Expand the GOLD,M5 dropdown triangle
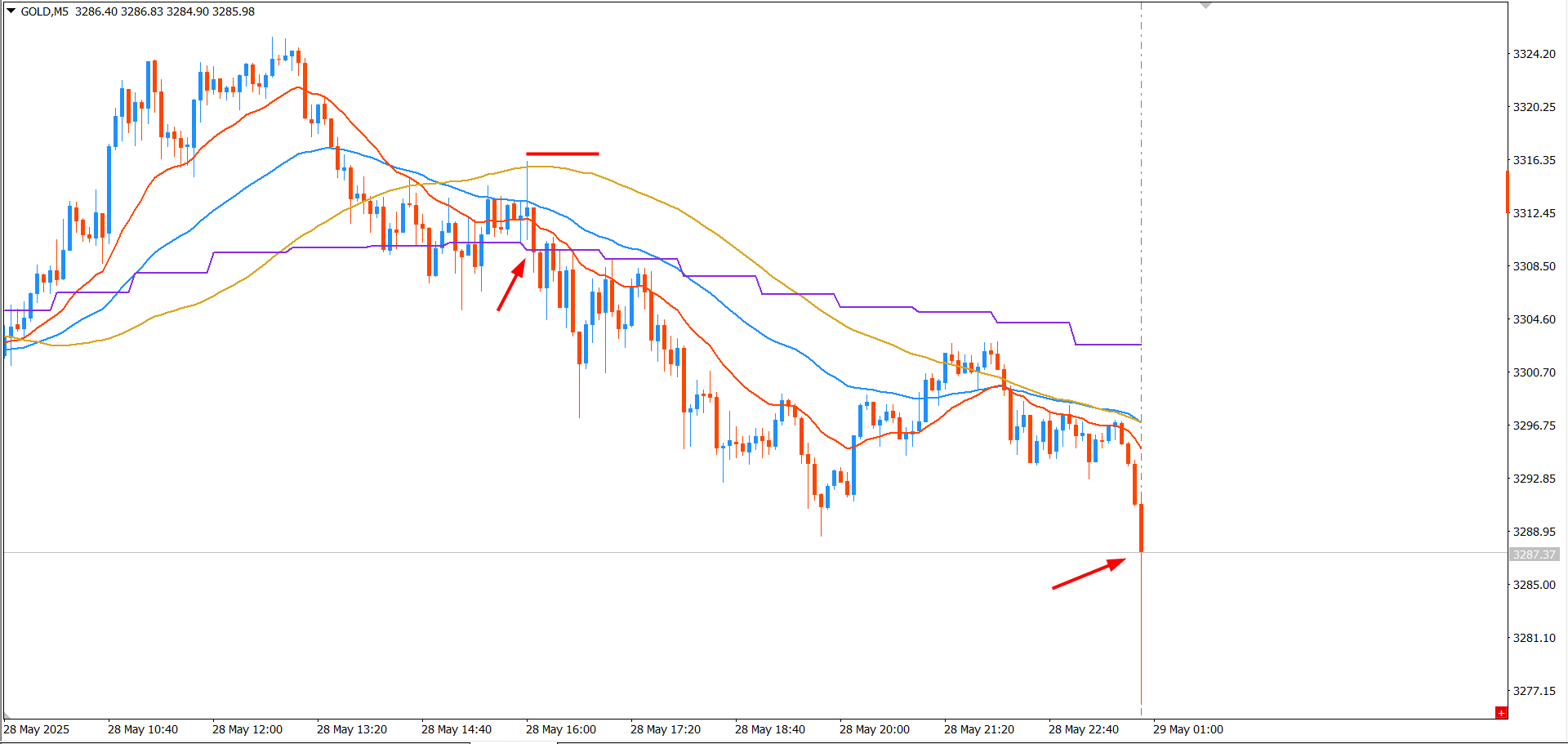 [x=11, y=11]
